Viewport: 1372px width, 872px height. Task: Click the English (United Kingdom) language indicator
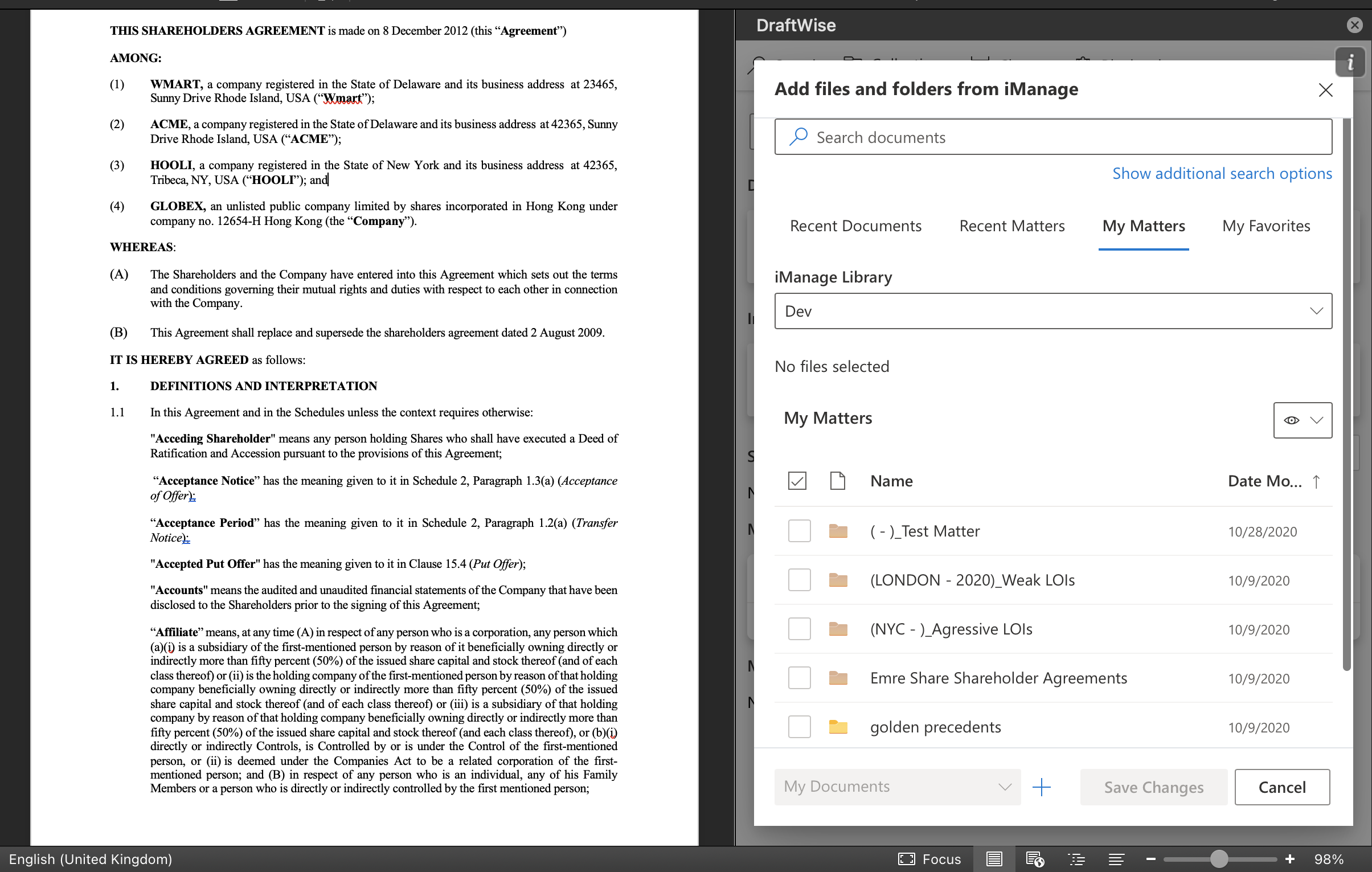91,859
